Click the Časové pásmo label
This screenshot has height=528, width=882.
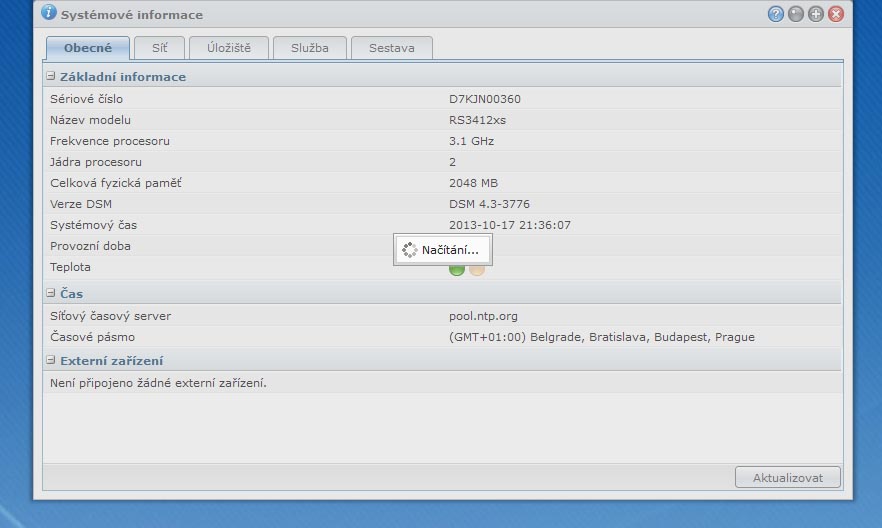pyautogui.click(x=92, y=337)
